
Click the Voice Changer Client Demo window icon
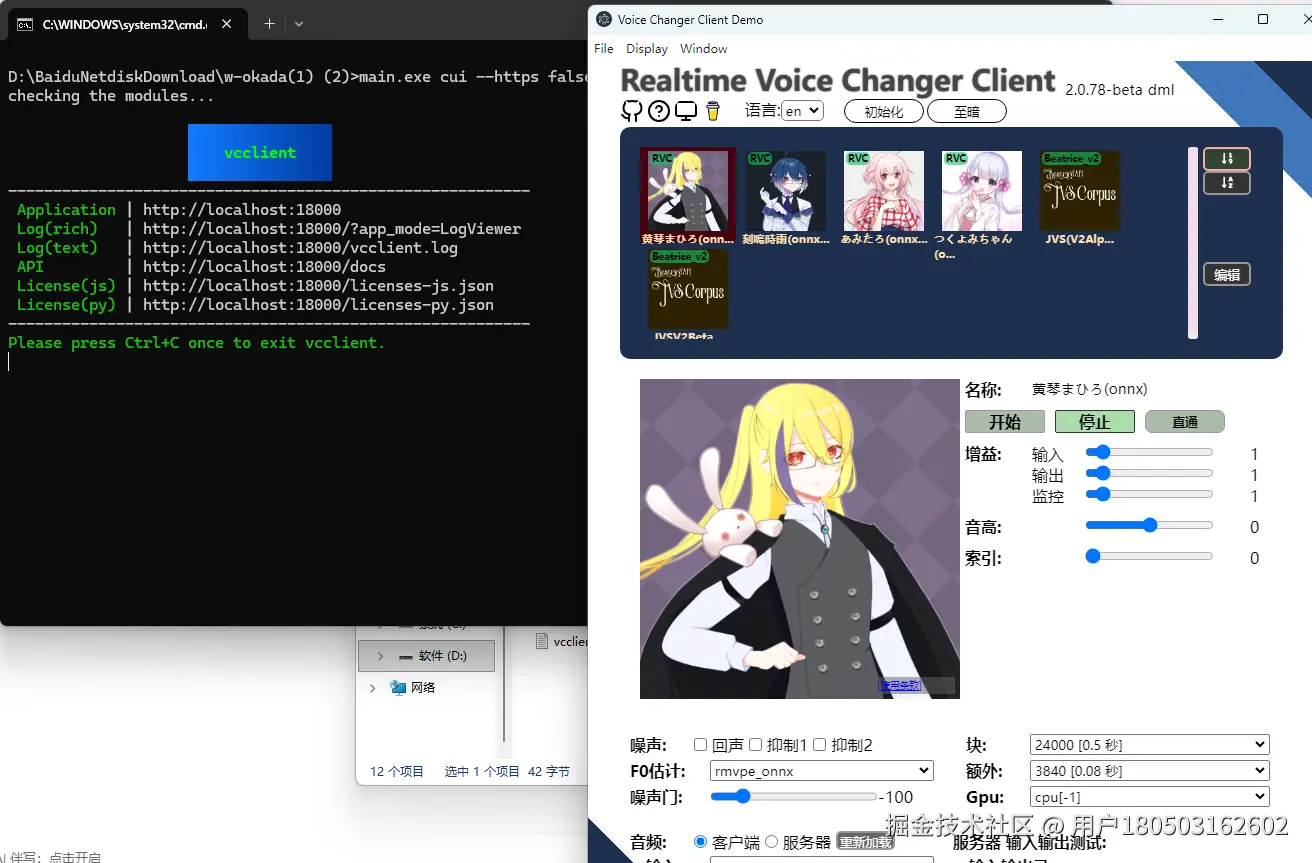pyautogui.click(x=604, y=19)
